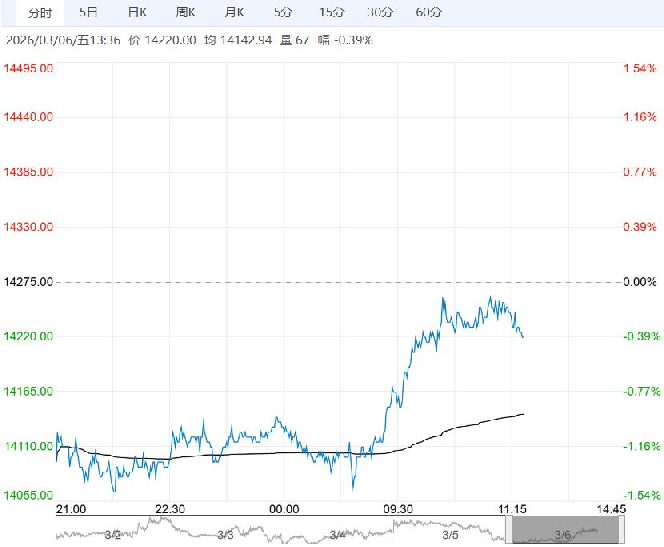The image size is (664, 547).
Task: Select the 5分 interval tab
Action: click(x=283, y=13)
